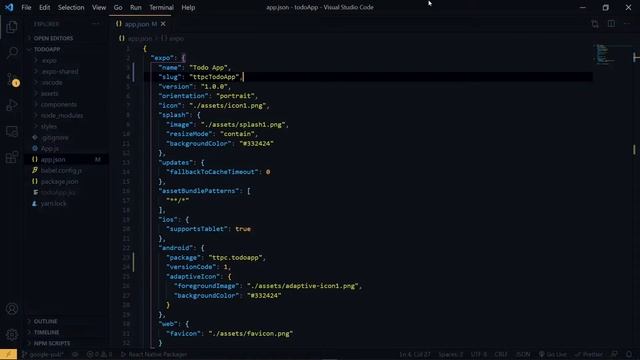Open the Help menu
The width and height of the screenshot is (640, 360).
(188, 7)
